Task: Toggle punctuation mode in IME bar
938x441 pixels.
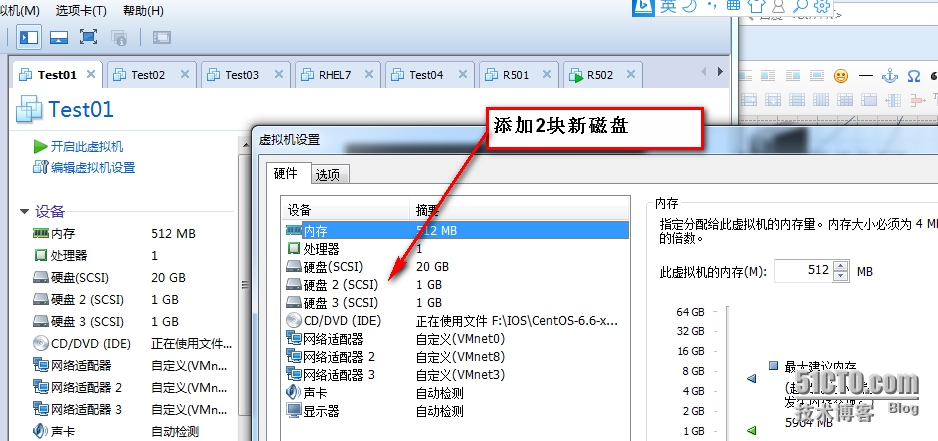Action: 711,5
